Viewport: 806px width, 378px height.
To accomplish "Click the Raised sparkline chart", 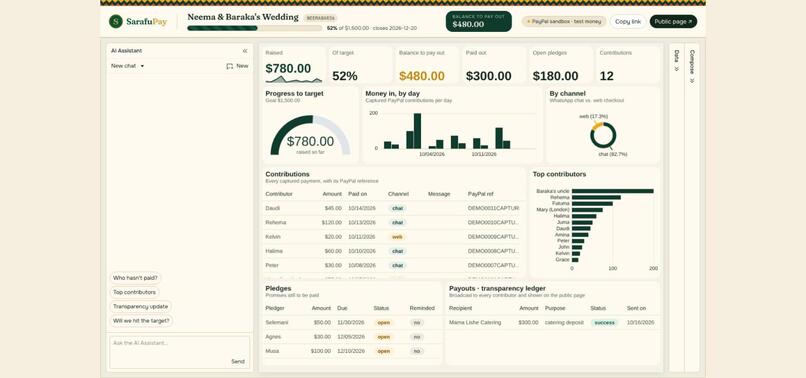I will coord(294,79).
